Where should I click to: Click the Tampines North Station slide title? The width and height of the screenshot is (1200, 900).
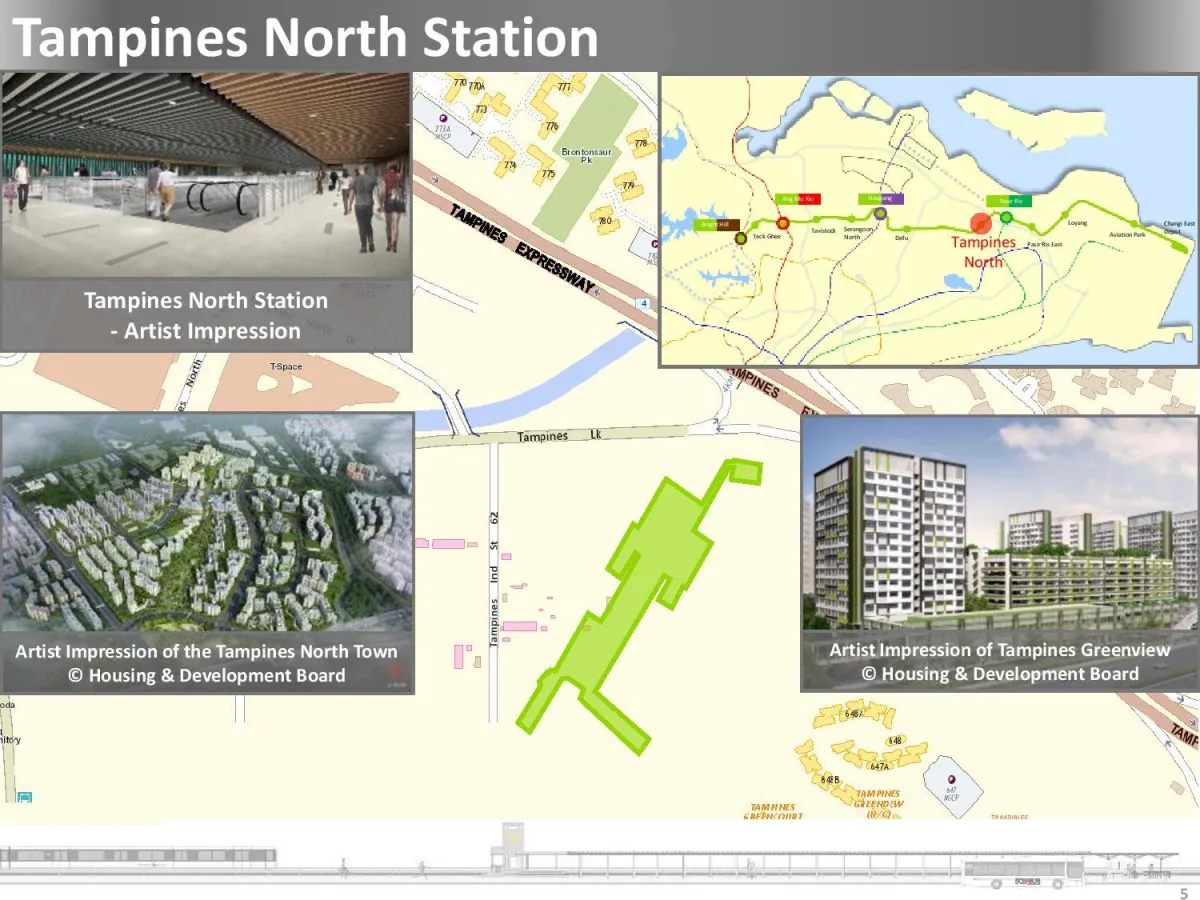[x=305, y=37]
